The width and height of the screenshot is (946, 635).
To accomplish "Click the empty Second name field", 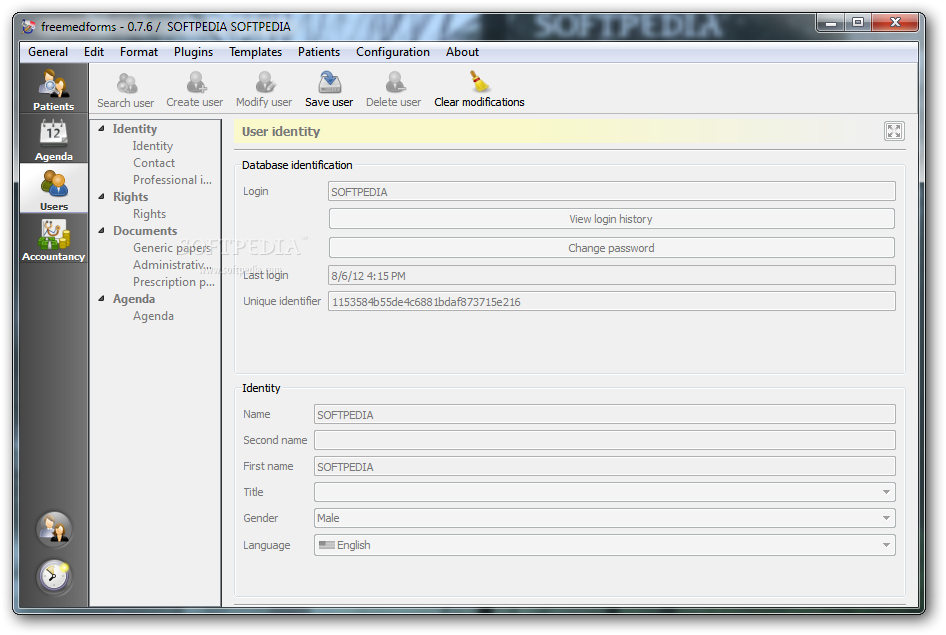I will [605, 440].
